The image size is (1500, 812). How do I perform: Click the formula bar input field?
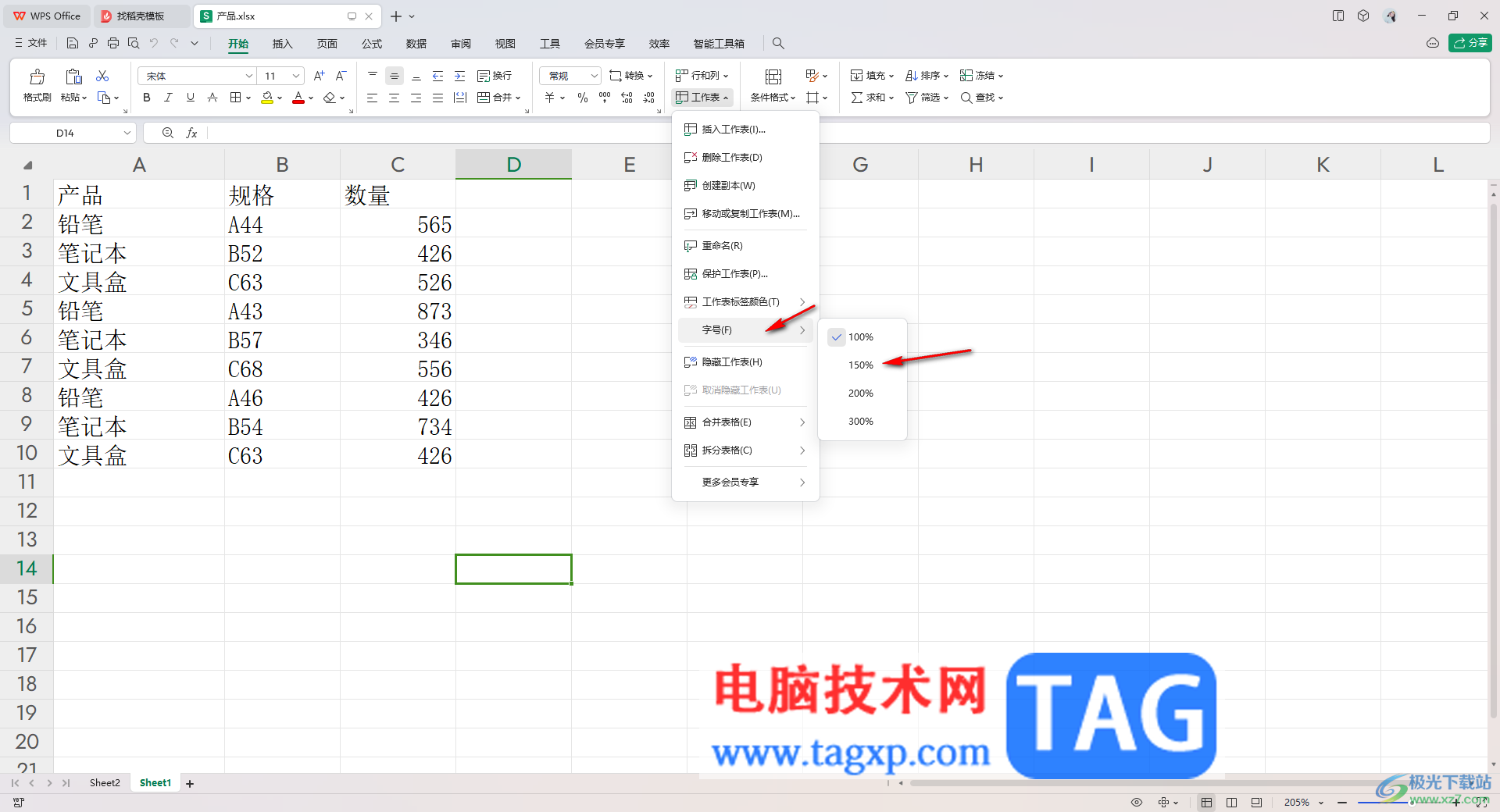pyautogui.click(x=848, y=134)
